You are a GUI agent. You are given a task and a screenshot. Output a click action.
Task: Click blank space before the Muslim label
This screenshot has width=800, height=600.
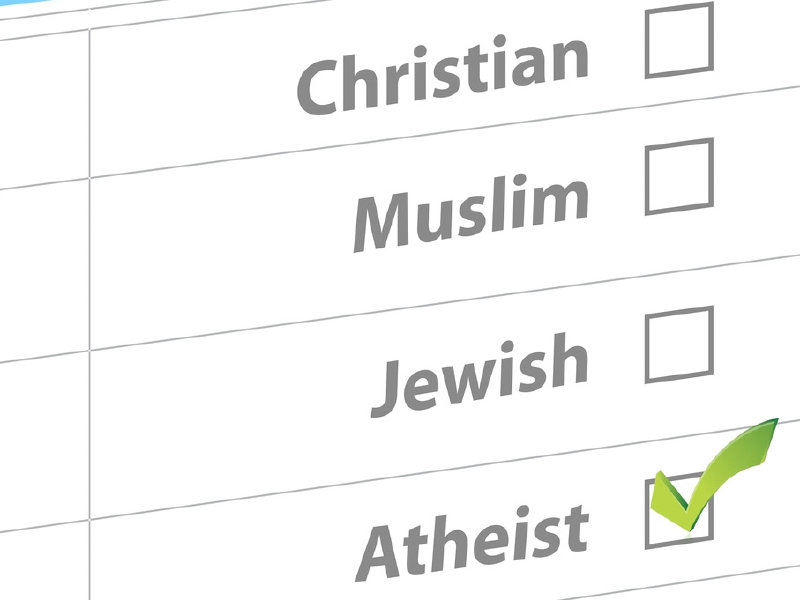point(219,245)
